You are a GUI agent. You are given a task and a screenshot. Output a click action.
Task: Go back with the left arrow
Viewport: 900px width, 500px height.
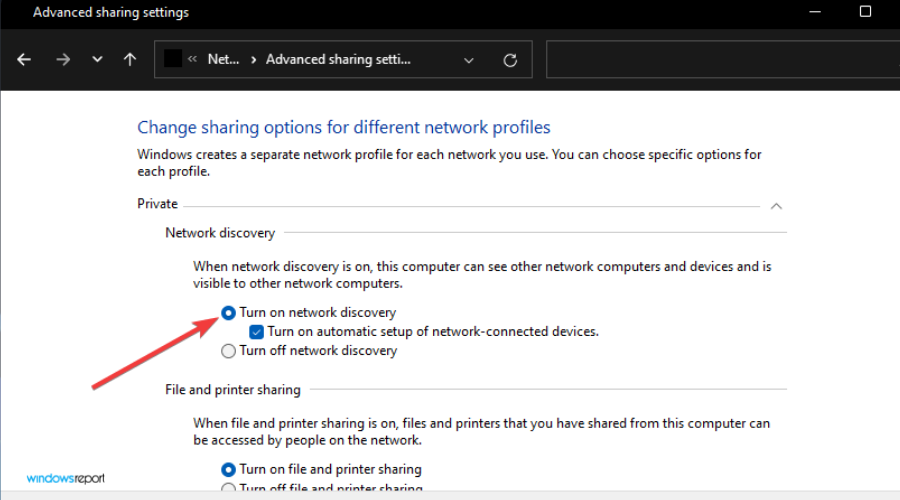(24, 59)
